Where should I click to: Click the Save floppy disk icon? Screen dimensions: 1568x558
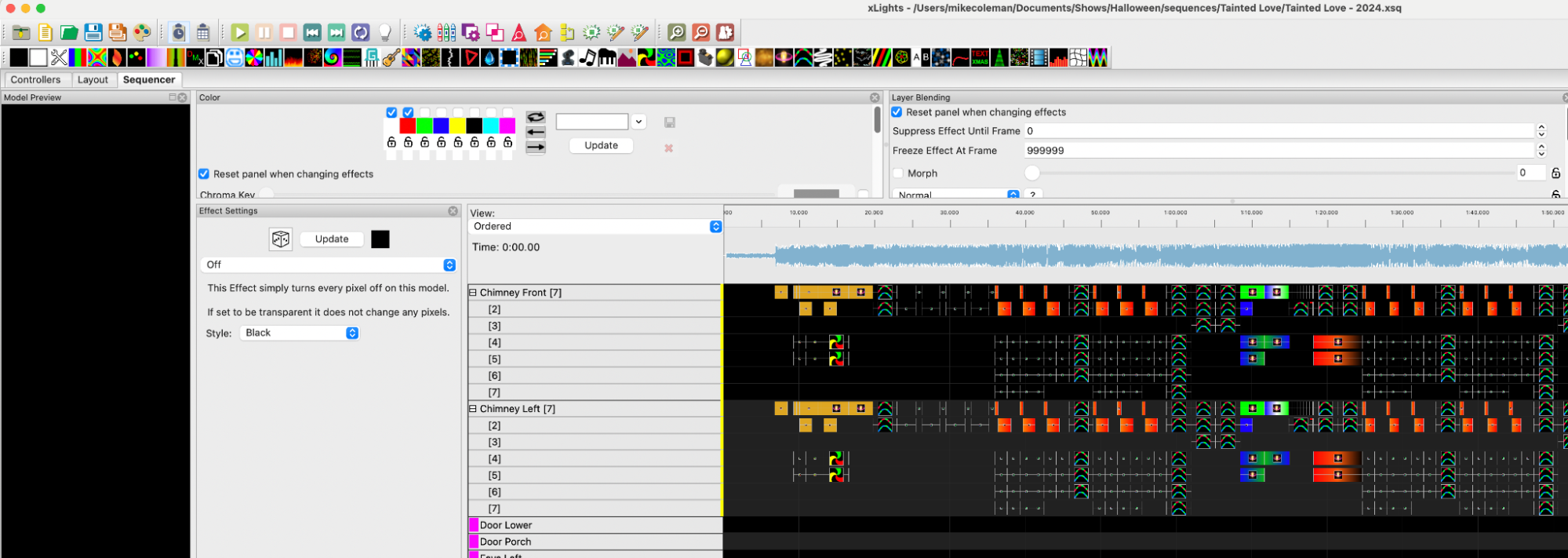(93, 32)
